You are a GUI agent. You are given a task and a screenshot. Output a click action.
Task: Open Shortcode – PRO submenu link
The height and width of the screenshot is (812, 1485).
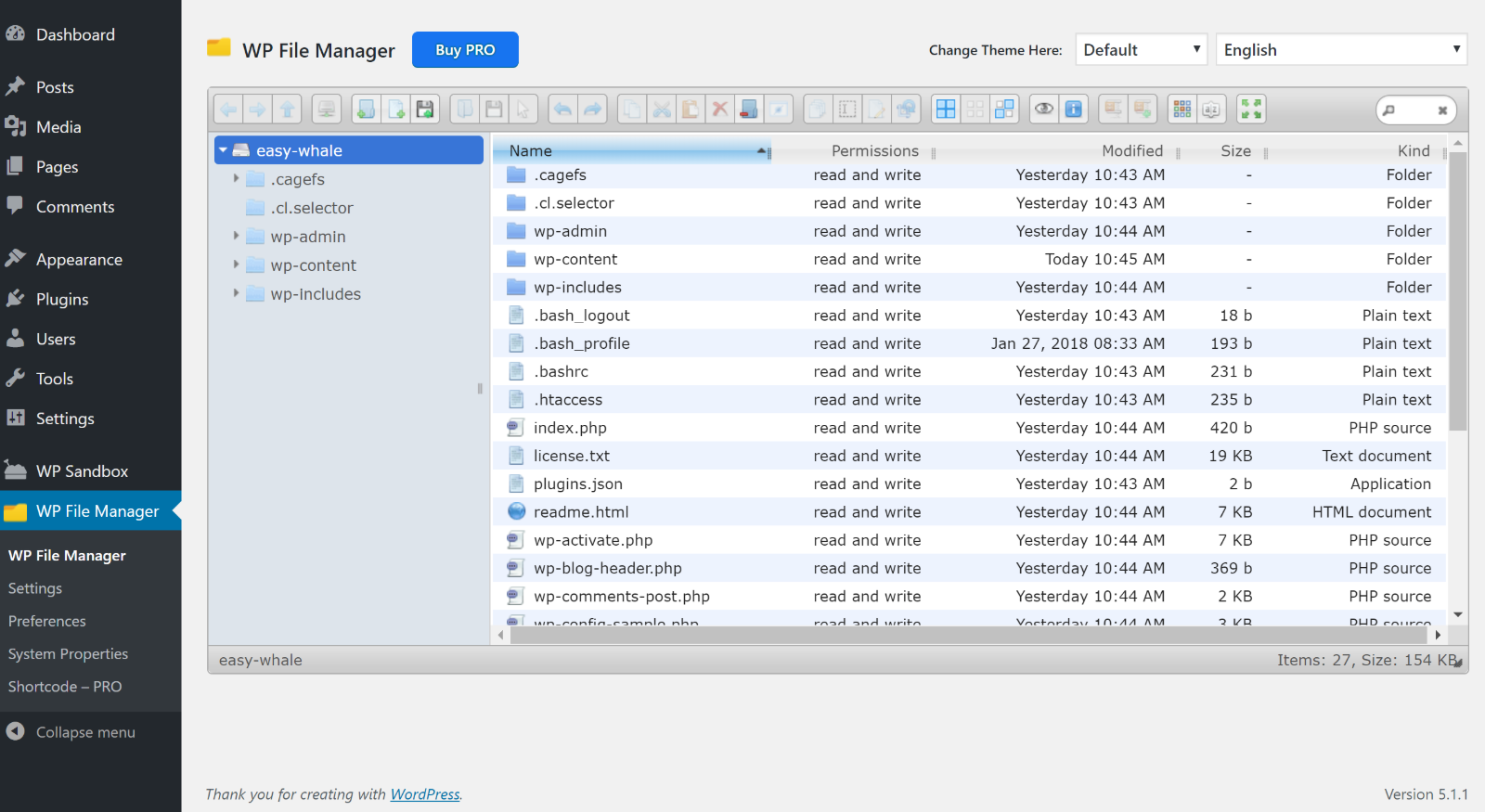[65, 687]
